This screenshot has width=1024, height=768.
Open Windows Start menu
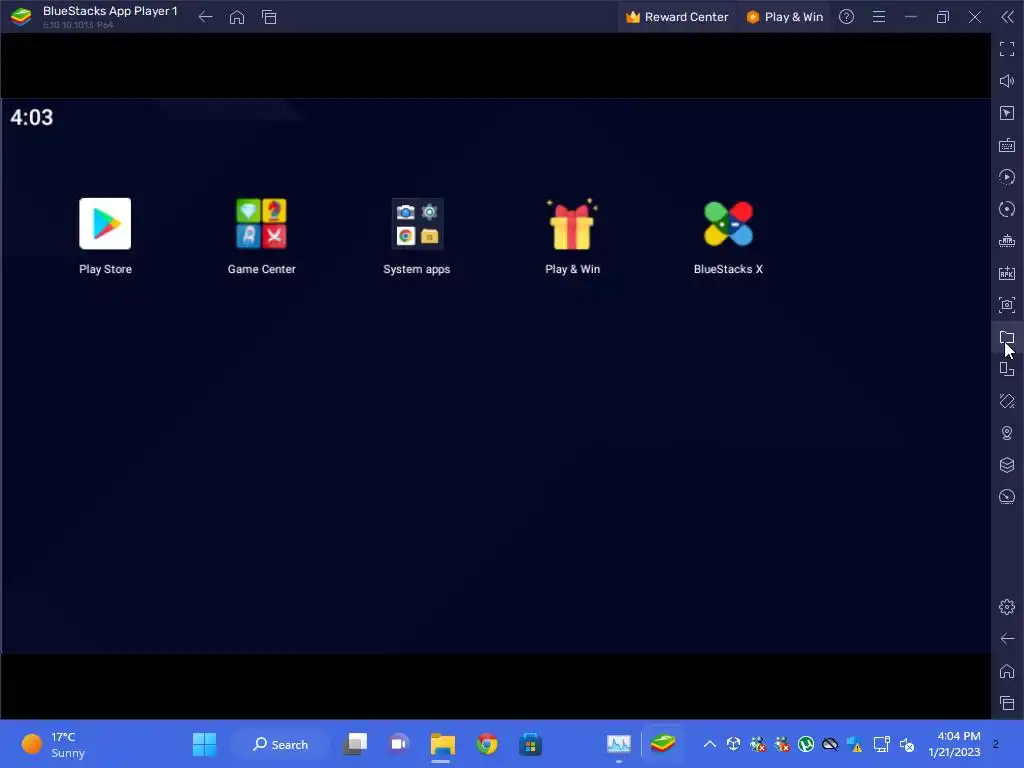204,744
